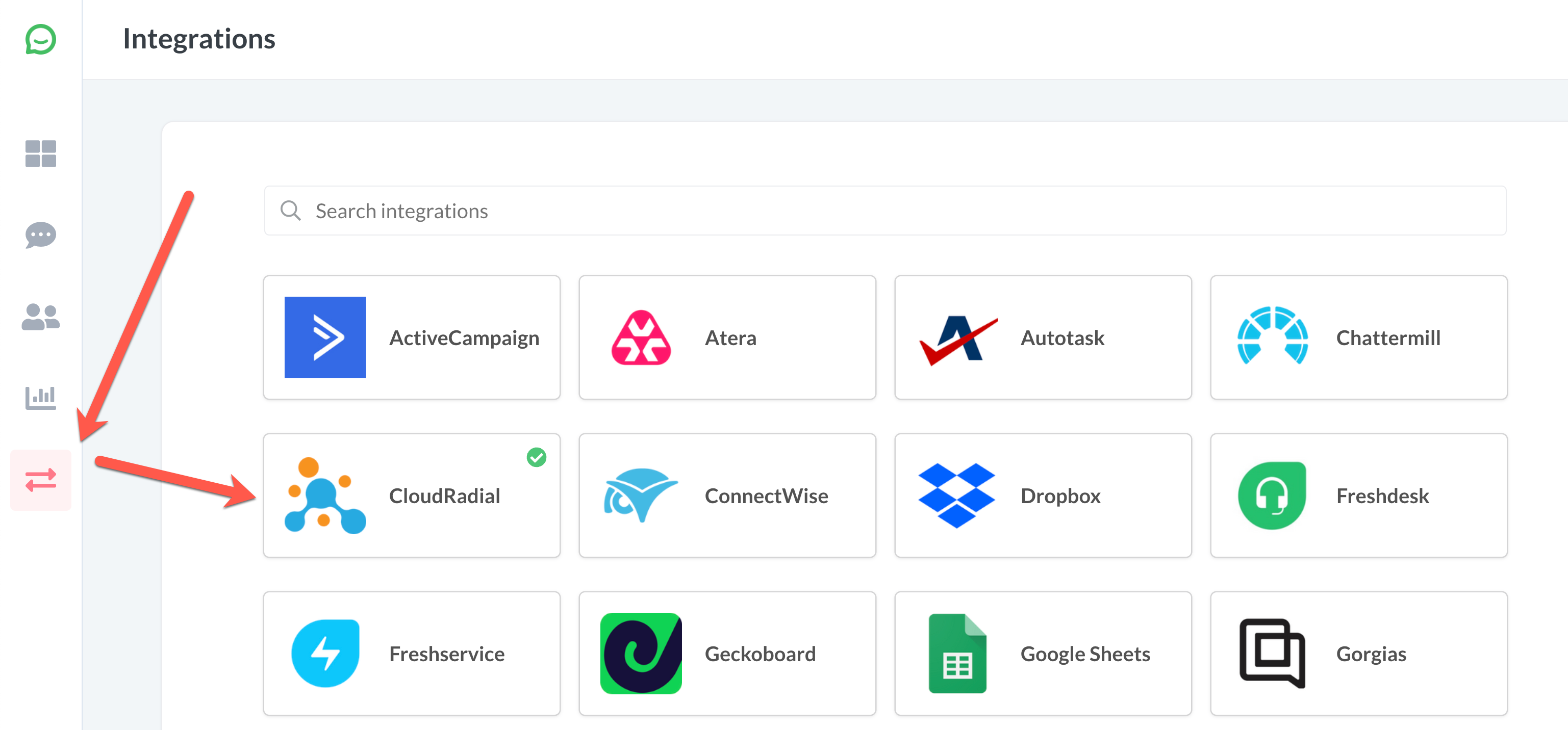Image resolution: width=1568 pixels, height=730 pixels.
Task: Click the Freshservice lightning logo
Action: (325, 654)
